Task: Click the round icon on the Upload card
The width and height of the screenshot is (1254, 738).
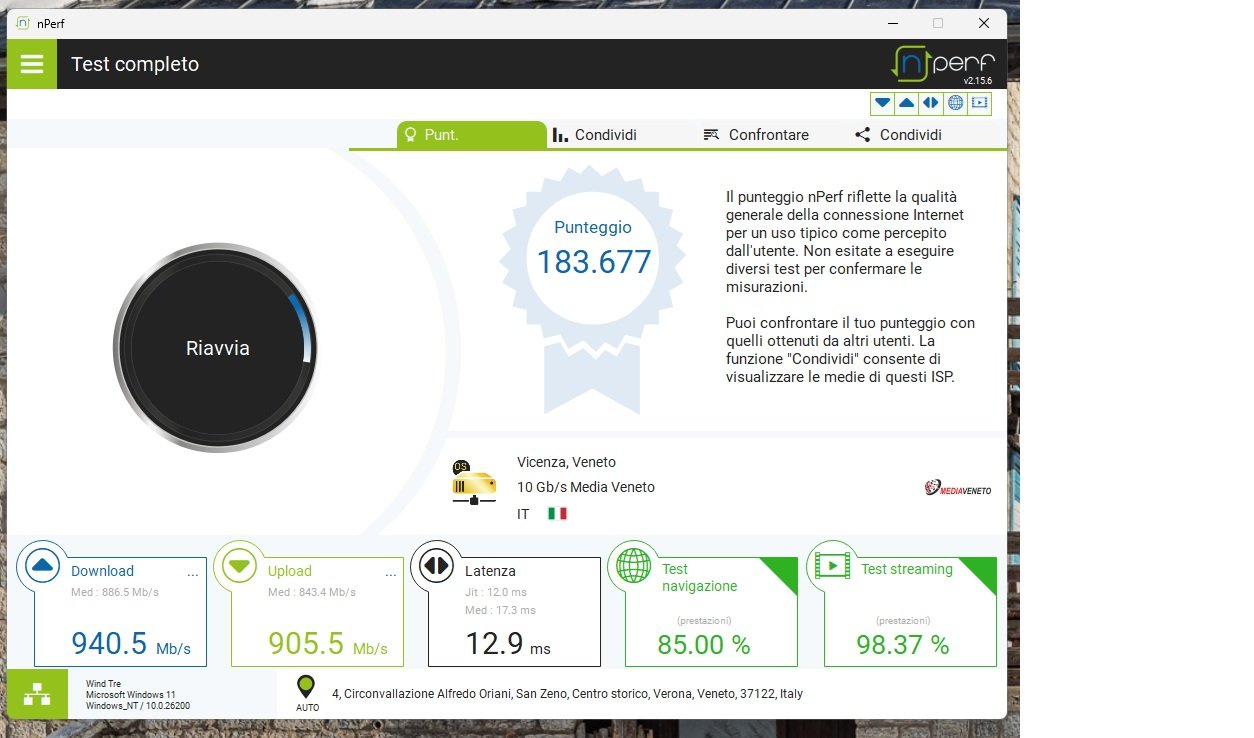Action: click(238, 566)
